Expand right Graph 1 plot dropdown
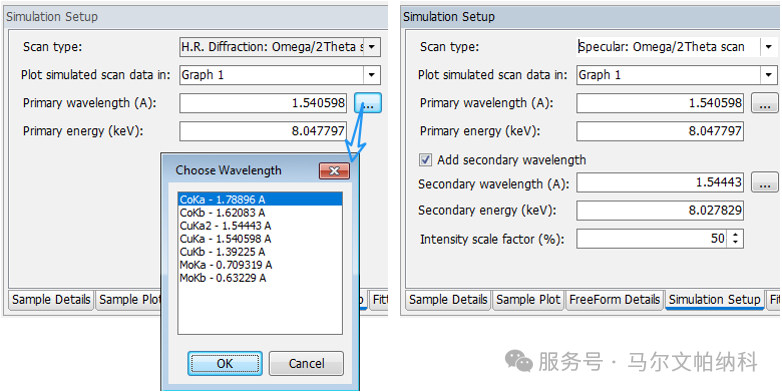 [769, 75]
